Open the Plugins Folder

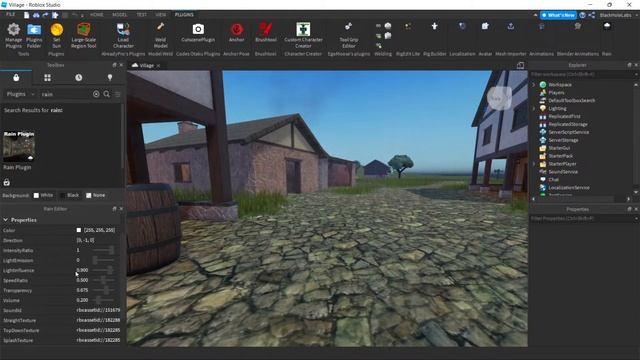point(34,35)
